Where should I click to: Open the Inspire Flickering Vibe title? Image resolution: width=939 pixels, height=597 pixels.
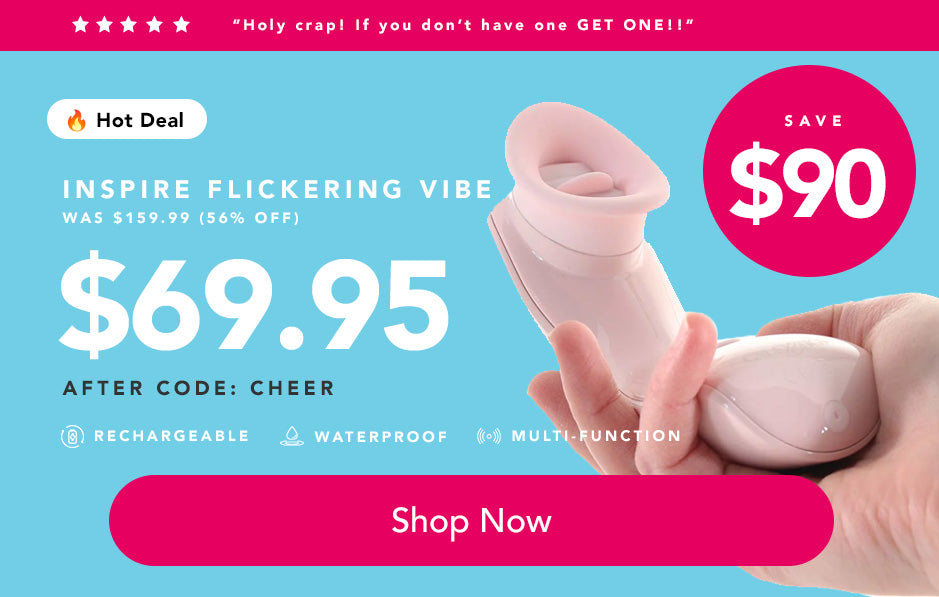click(x=277, y=189)
